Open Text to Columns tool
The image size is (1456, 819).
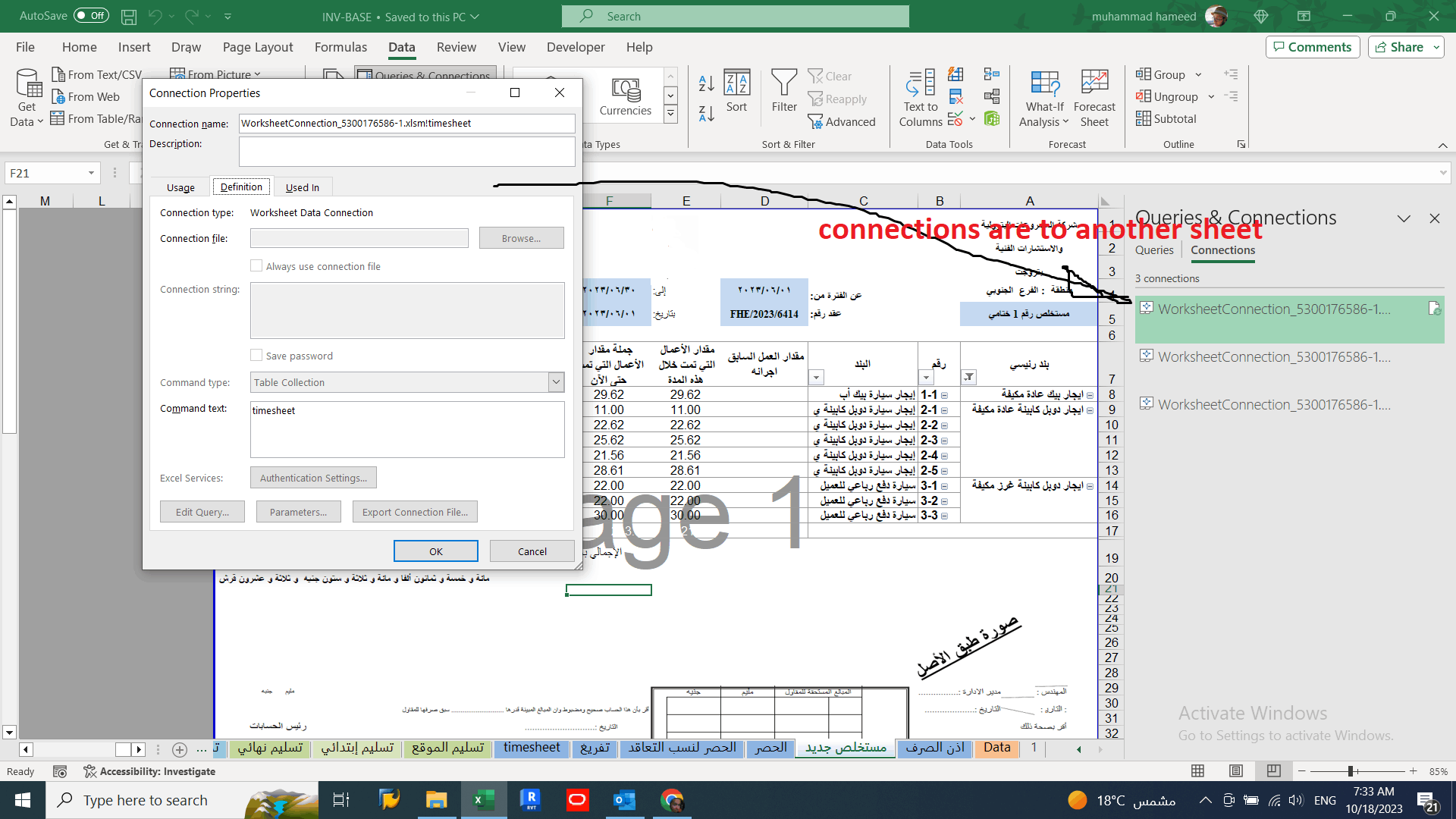(x=921, y=99)
